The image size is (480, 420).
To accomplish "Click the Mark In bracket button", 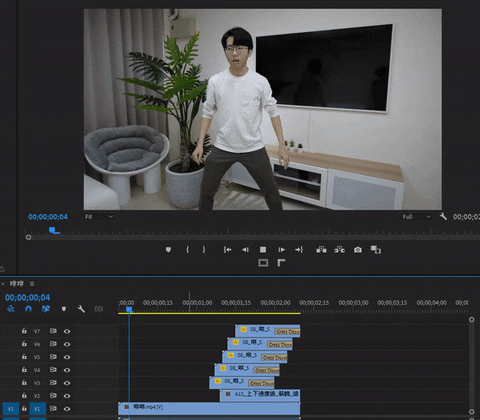I will (x=187, y=249).
